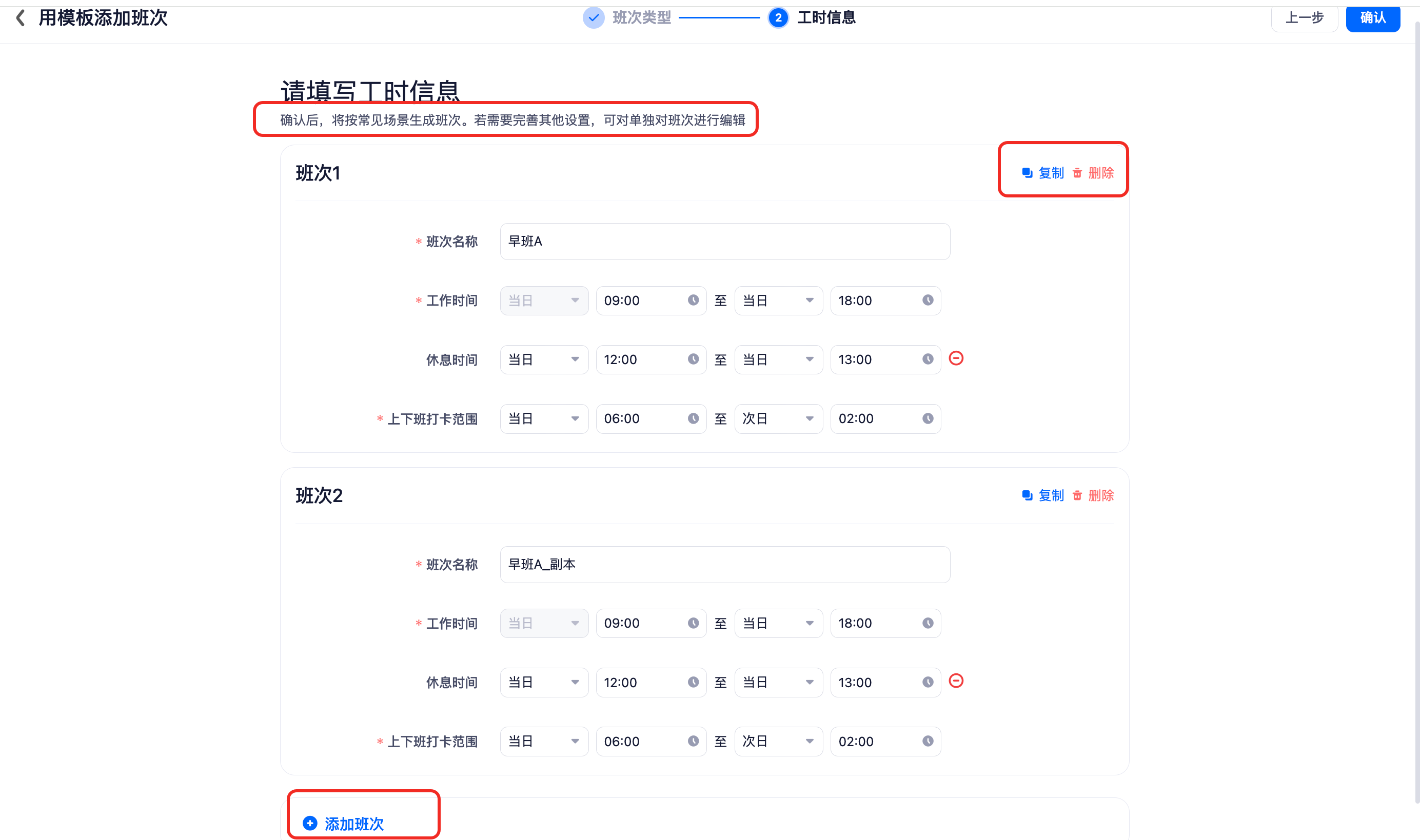Open the clock picker for 班次1 09:00 start time
This screenshot has width=1420, height=840.
[693, 300]
